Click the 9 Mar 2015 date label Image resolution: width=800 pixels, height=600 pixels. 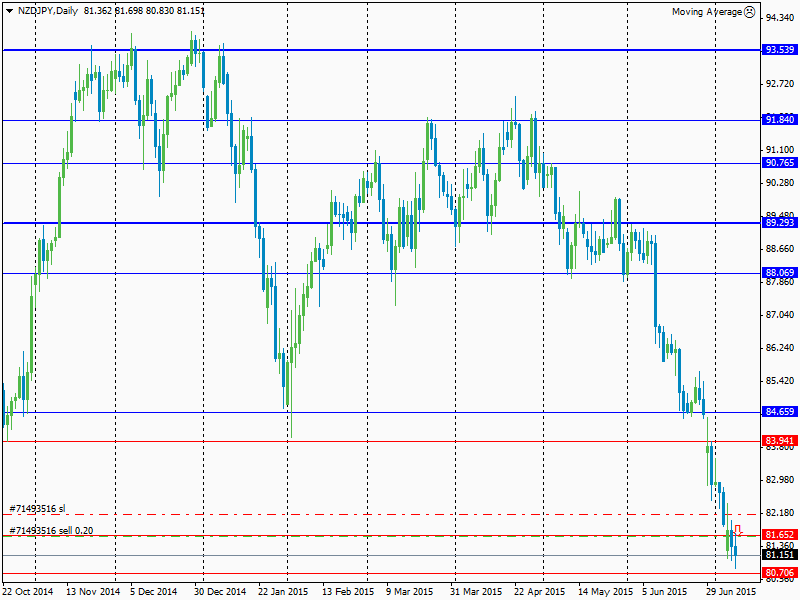coord(410,592)
